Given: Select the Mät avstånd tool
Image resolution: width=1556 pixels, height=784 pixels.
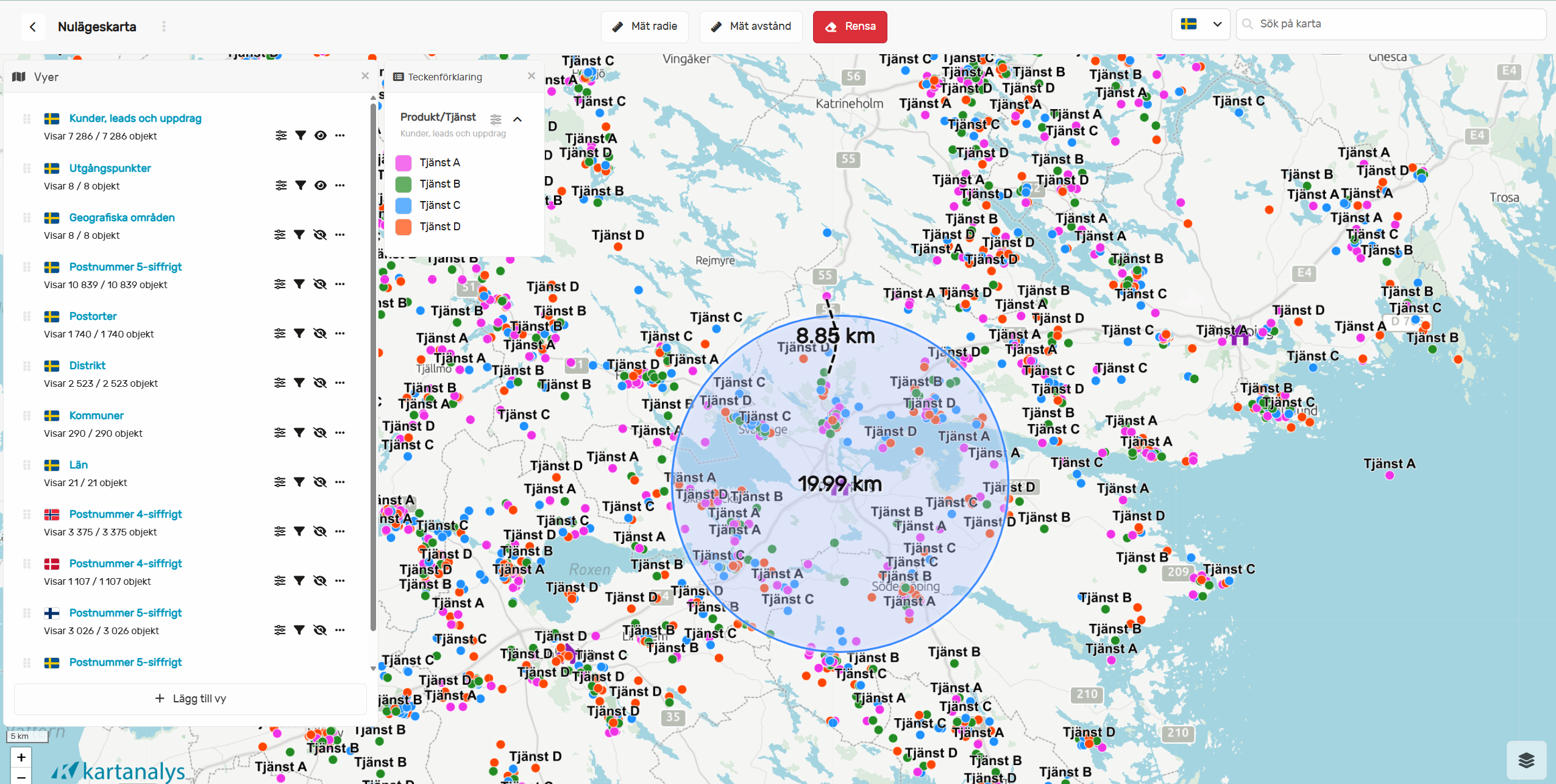Looking at the screenshot, I should 751,27.
